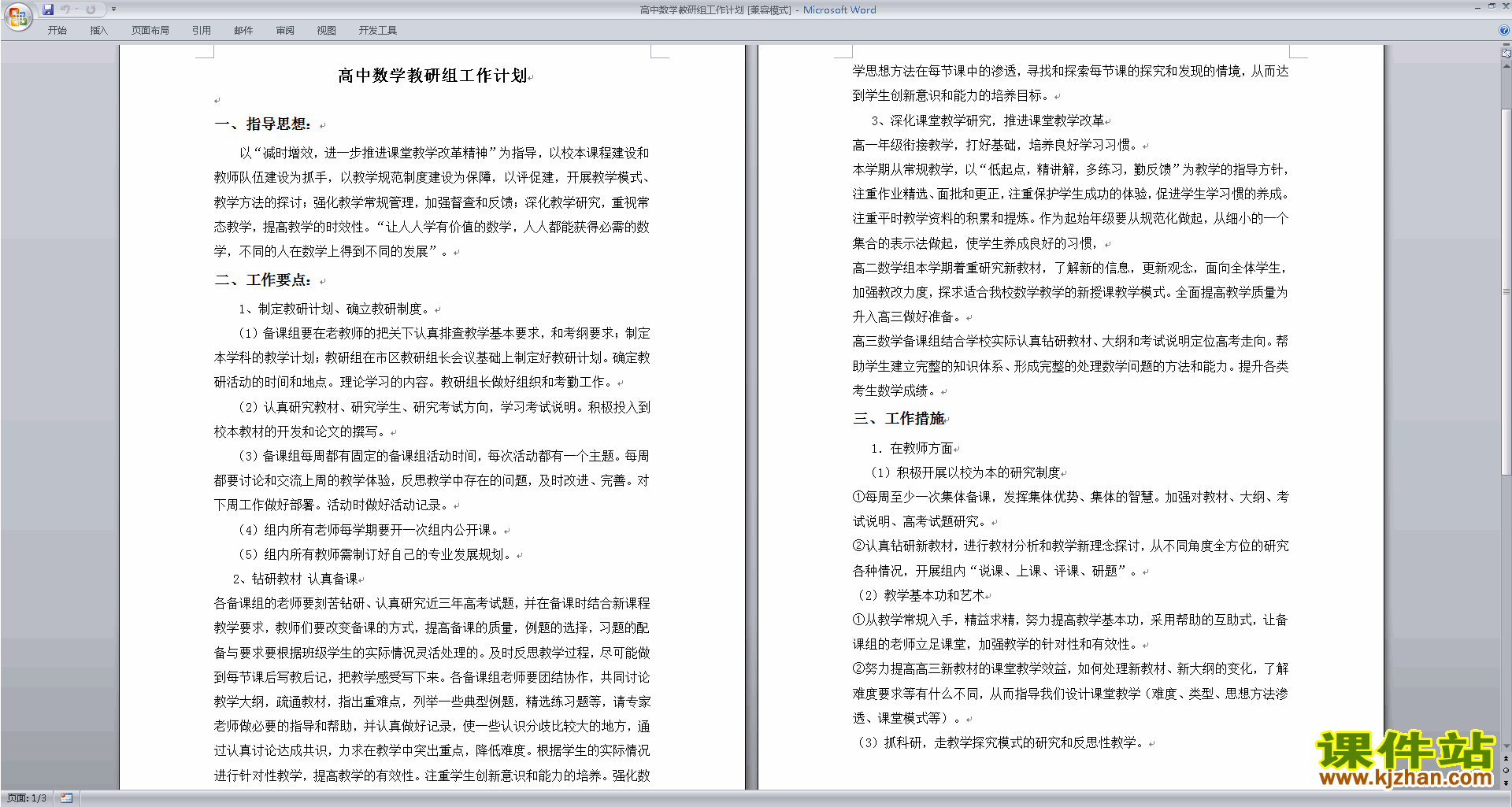This screenshot has width=1512, height=807.
Task: Click the Undo arrow icon
Action: click(x=65, y=9)
